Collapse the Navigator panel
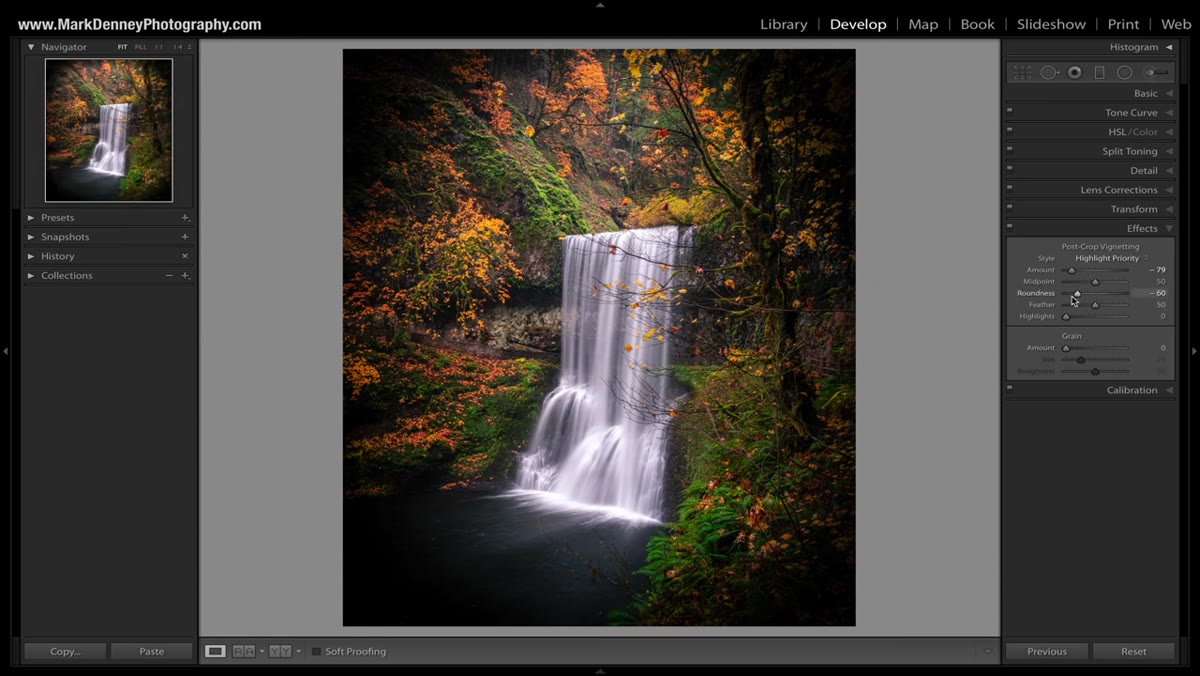Screen dimensions: 1200x676 point(31,47)
